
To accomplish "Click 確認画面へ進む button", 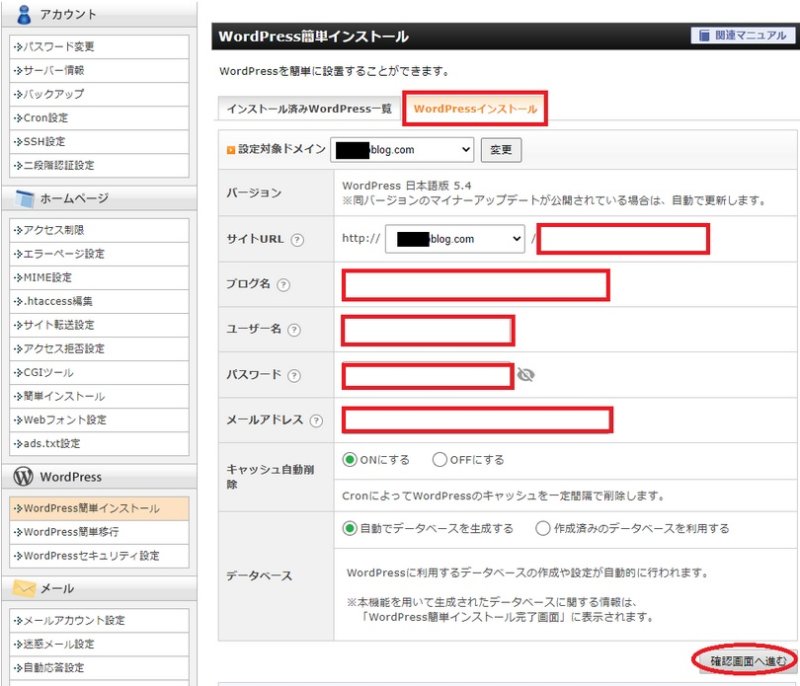I will [747, 661].
